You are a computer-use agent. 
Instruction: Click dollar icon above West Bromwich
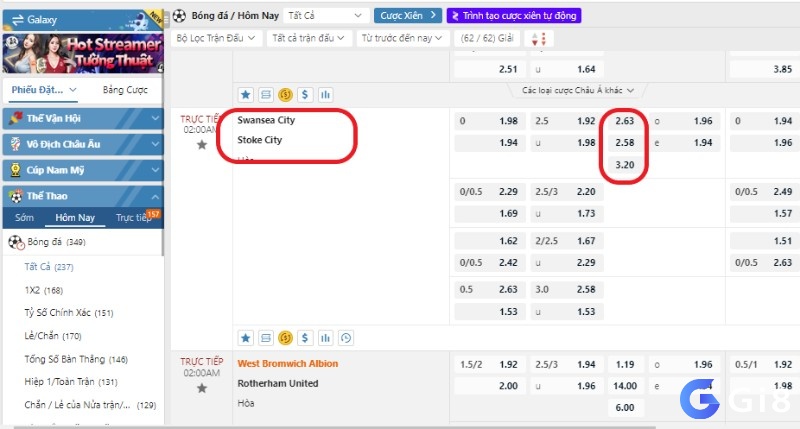[x=305, y=338]
